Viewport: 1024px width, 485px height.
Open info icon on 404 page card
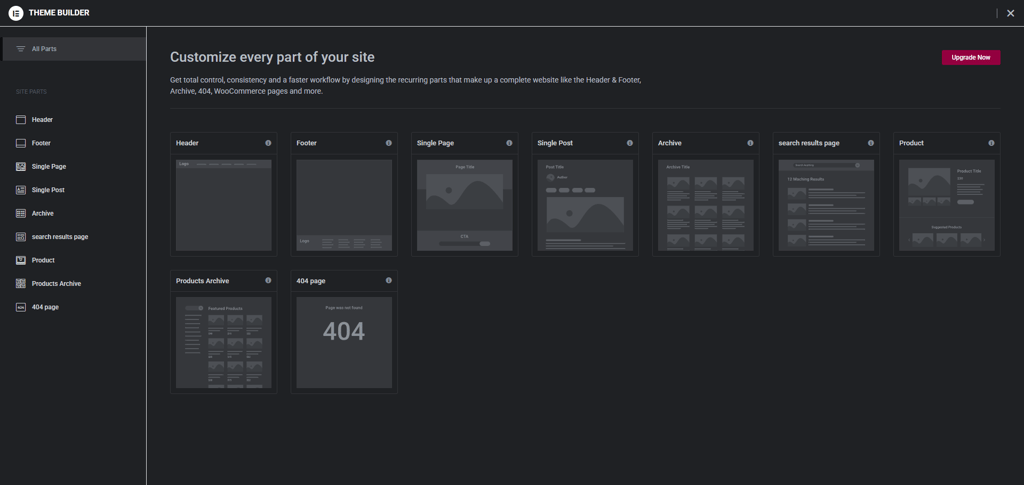click(x=389, y=281)
